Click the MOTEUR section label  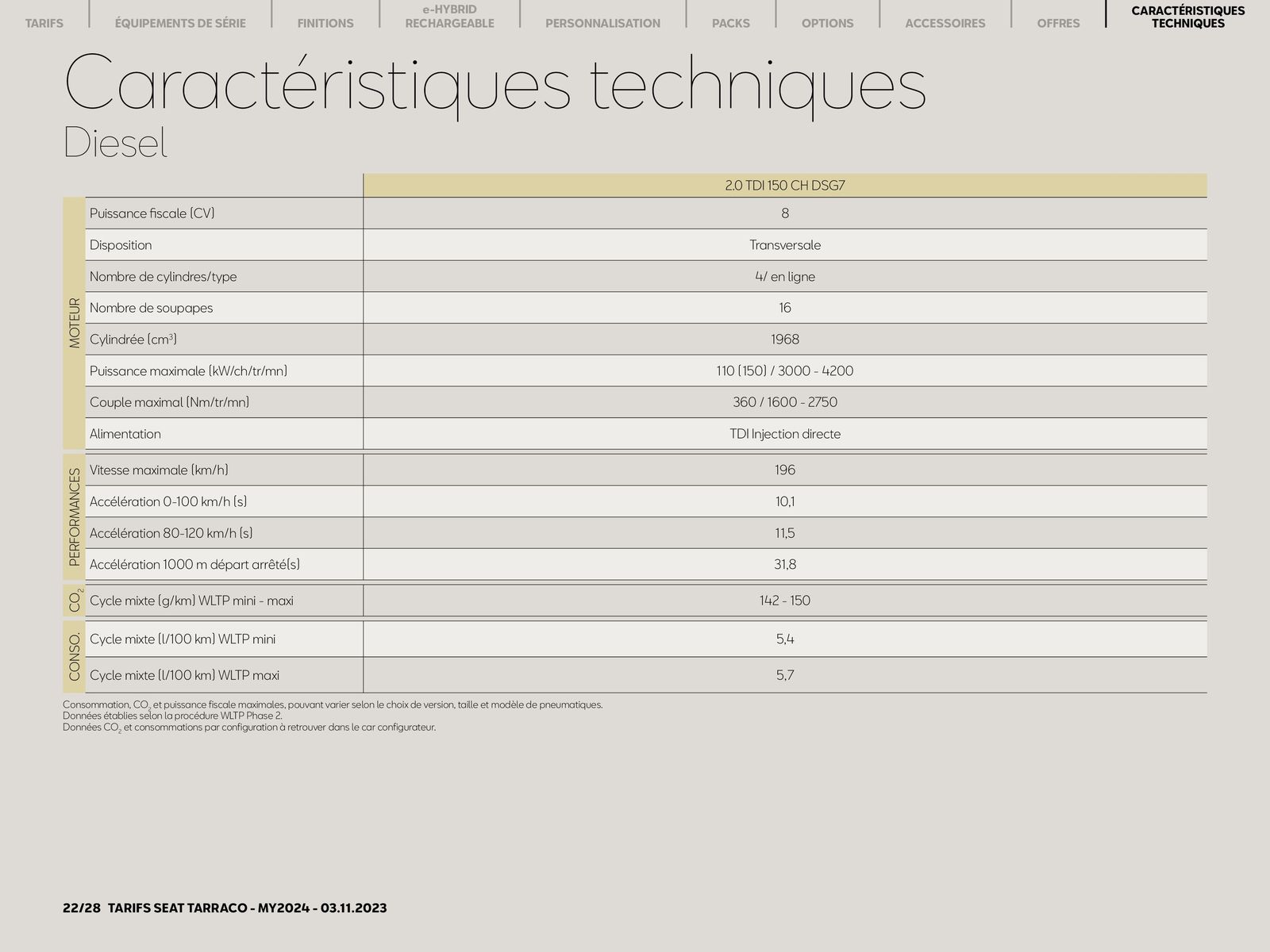75,323
